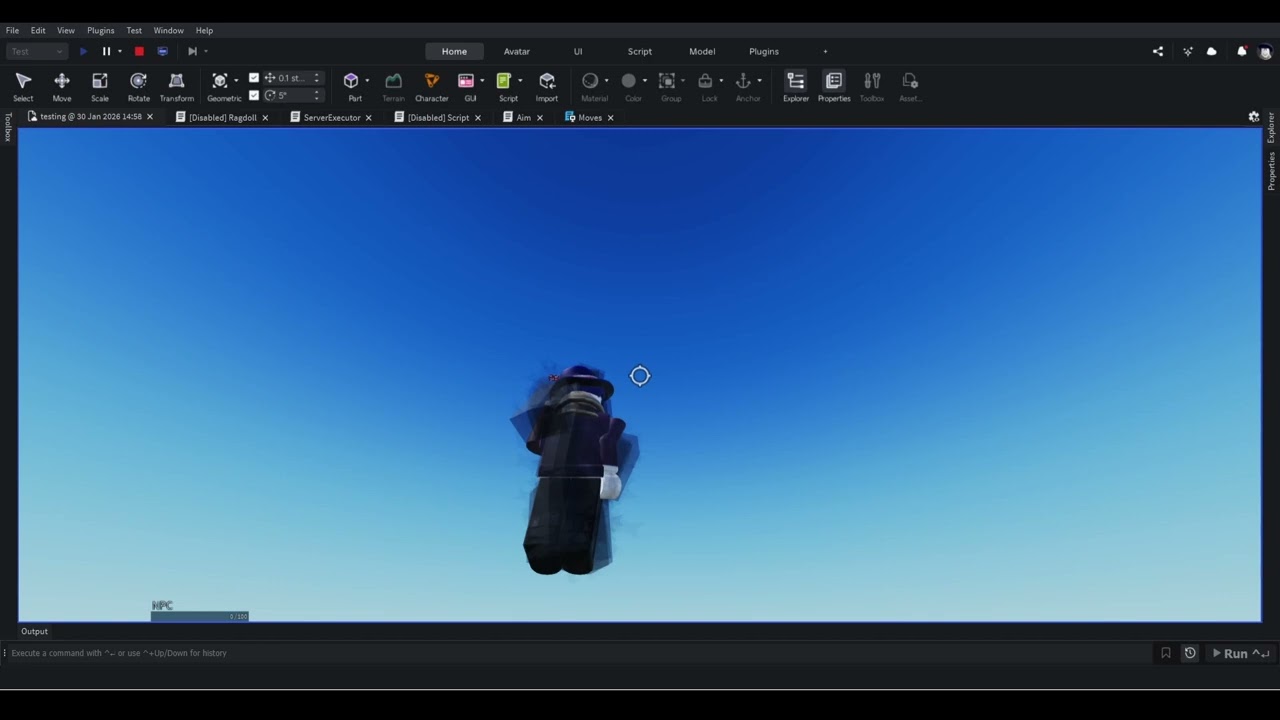1280x720 pixels.
Task: Toggle the move snapping checkbox
Action: (x=254, y=78)
